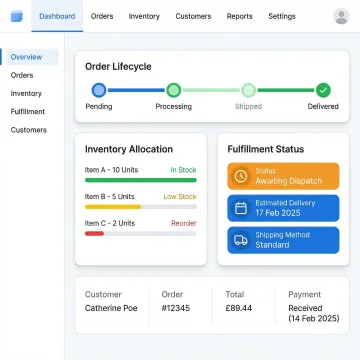
Task: Click the Low Stock label
Action: pos(180,196)
